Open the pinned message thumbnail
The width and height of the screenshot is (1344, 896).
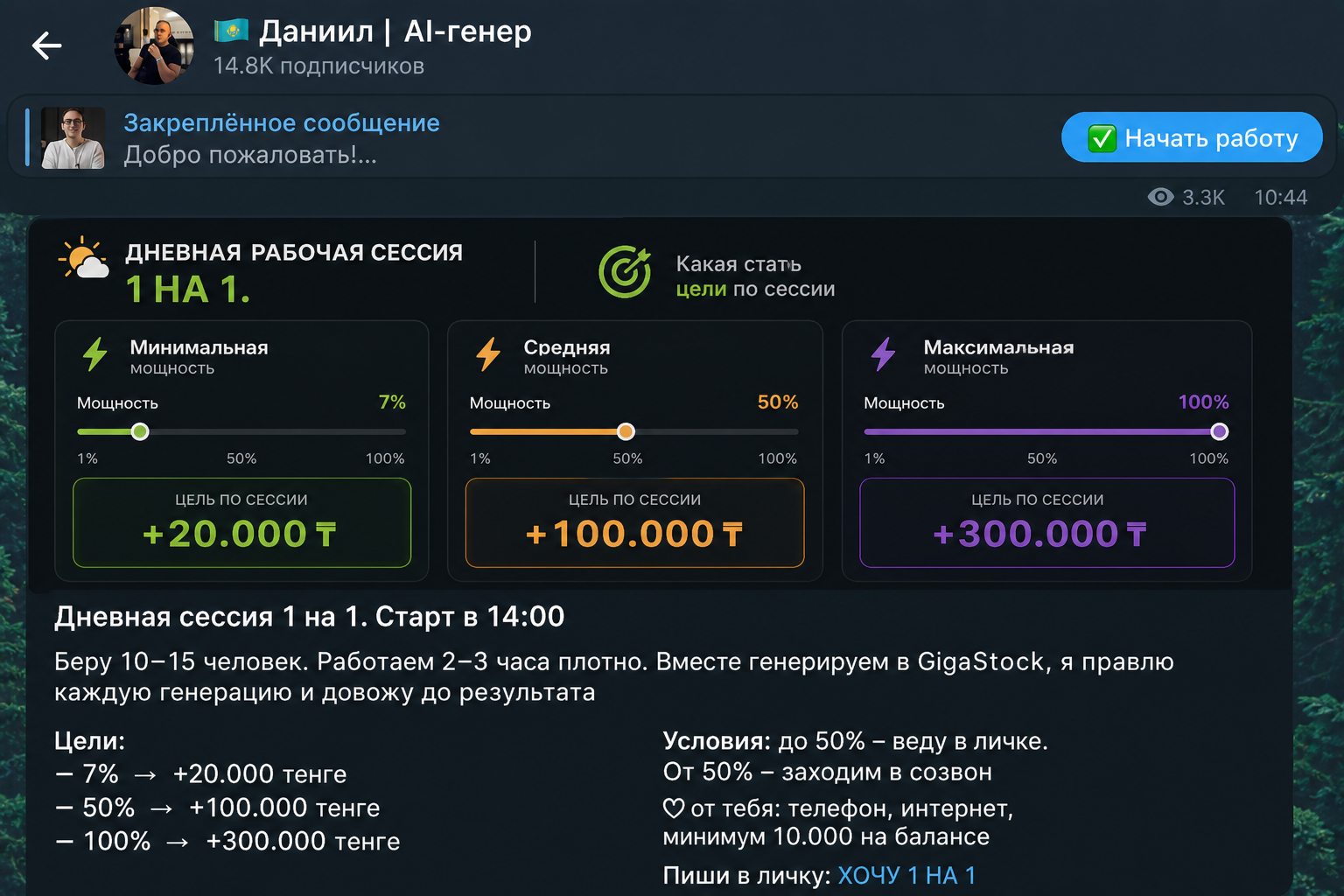[73, 137]
